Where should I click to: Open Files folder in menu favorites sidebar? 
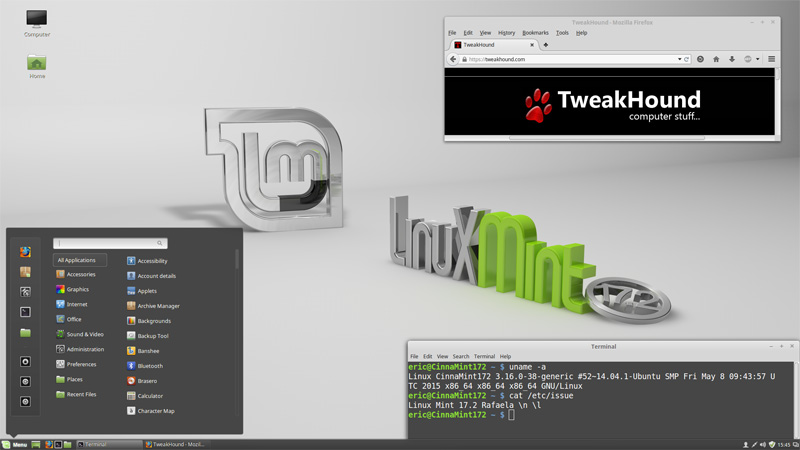click(x=25, y=333)
